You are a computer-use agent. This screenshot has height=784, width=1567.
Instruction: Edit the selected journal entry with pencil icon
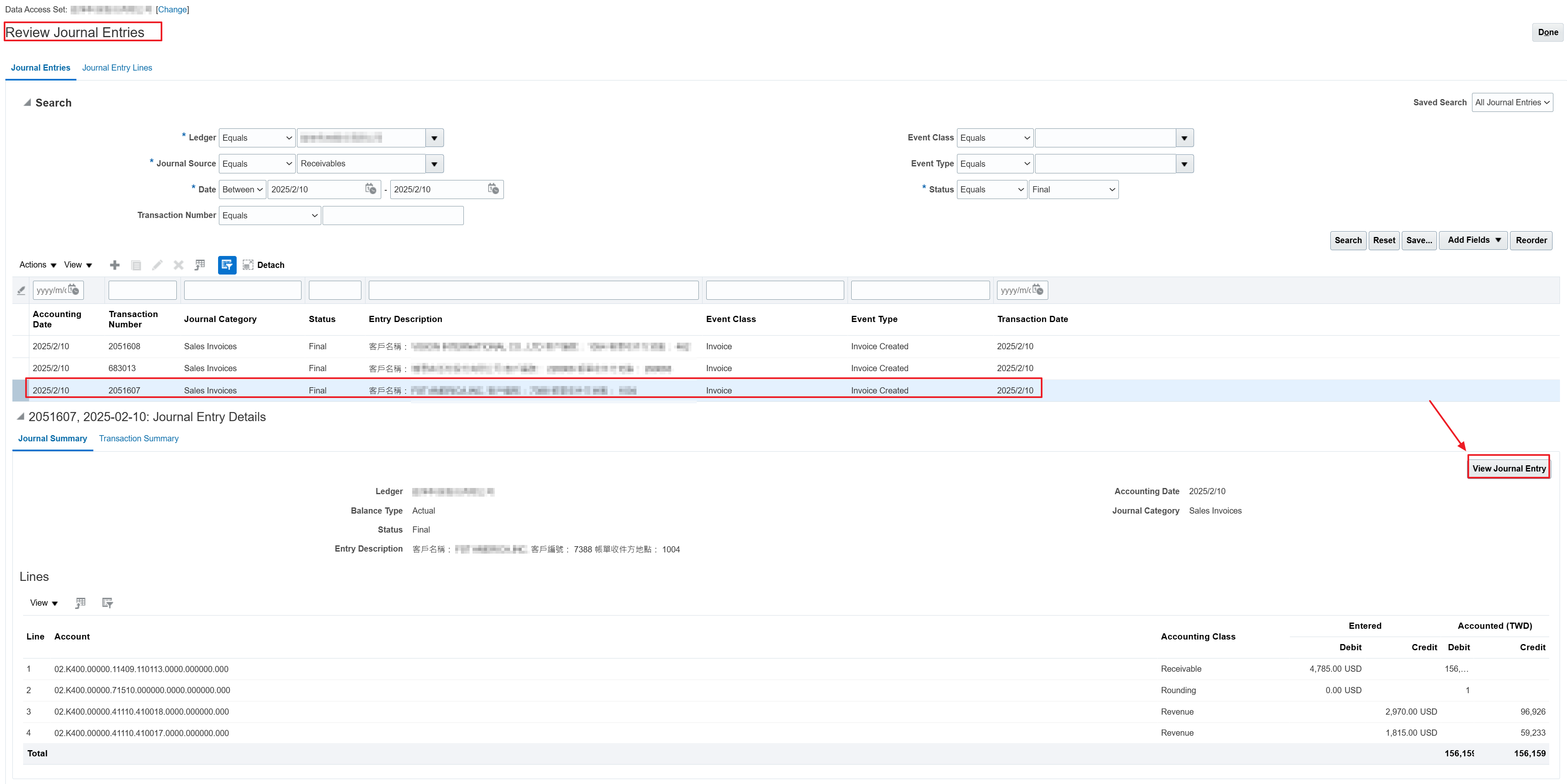[x=157, y=265]
